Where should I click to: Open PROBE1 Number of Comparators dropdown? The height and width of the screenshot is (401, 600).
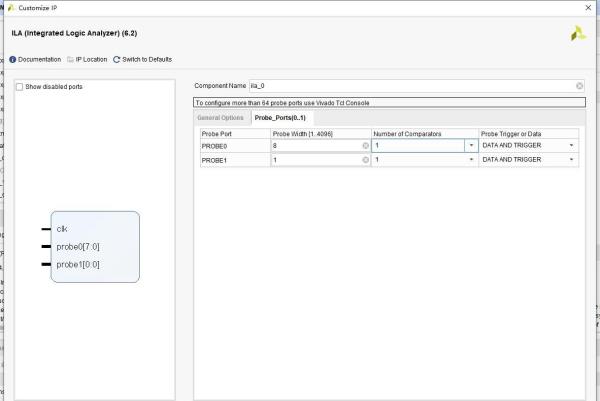pyautogui.click(x=471, y=160)
